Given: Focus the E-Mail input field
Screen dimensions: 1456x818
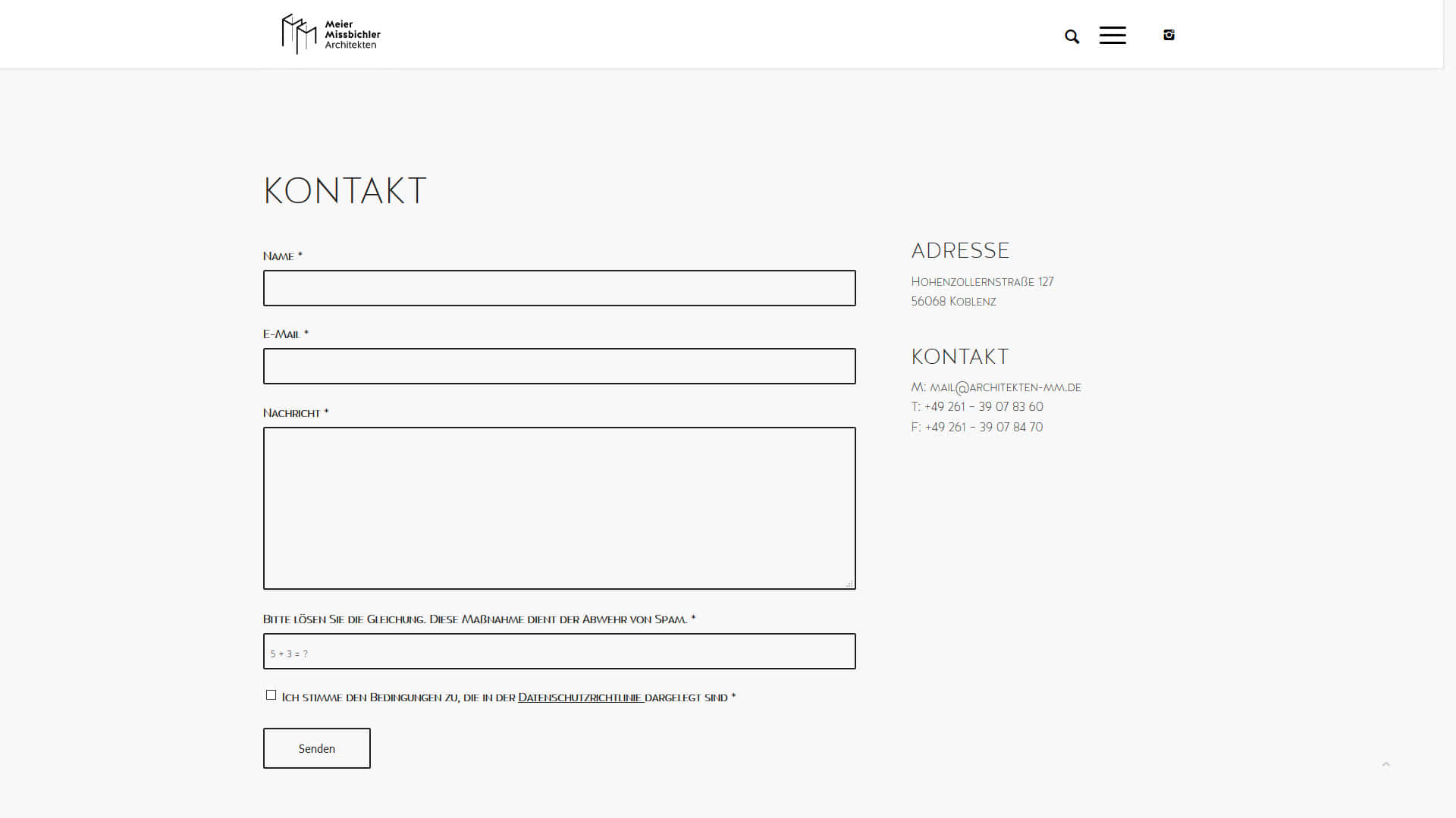Looking at the screenshot, I should [560, 366].
